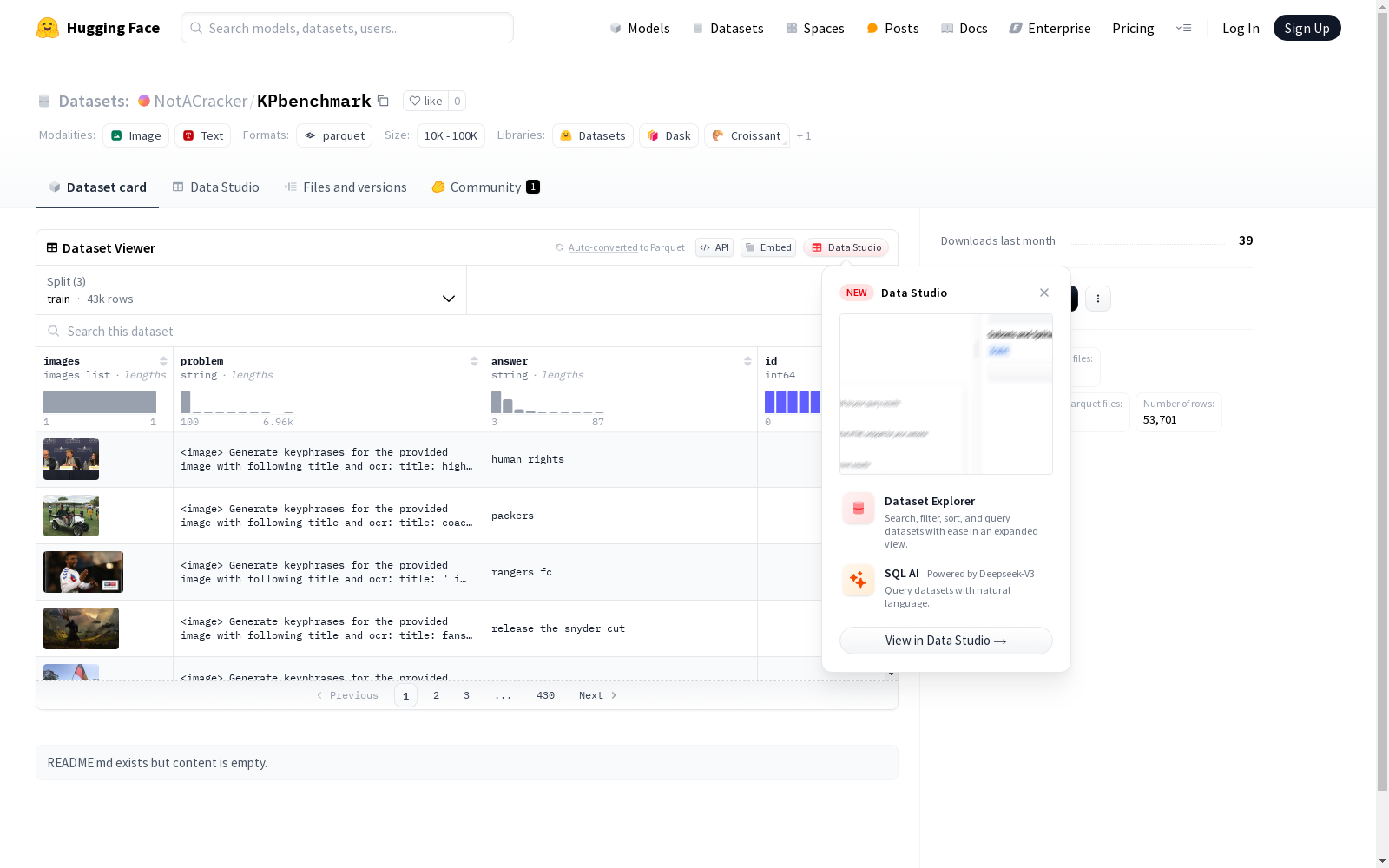
Task: Open the API button in viewer
Action: pos(714,247)
